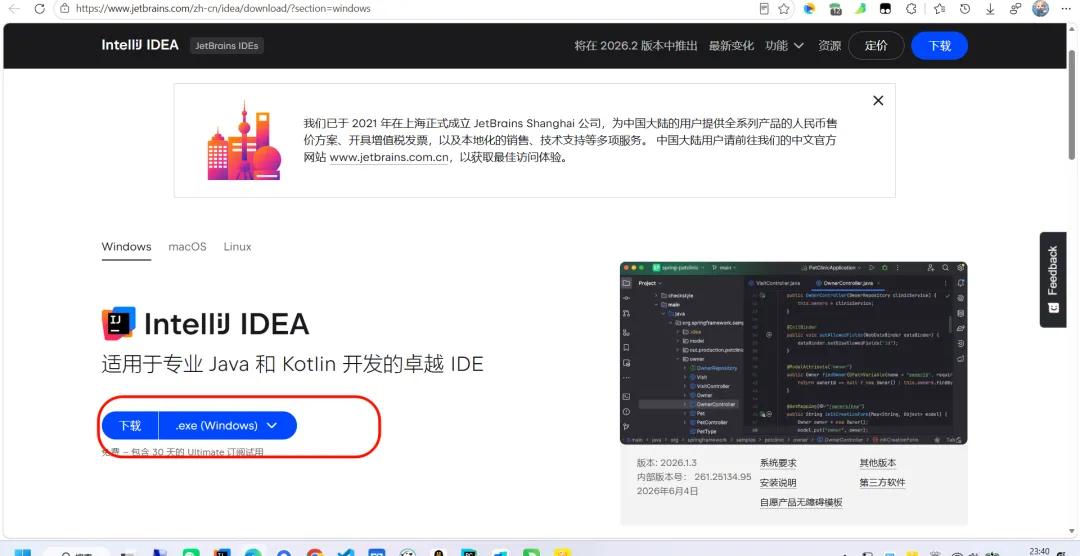Open the IDE screenshot preview image
The width and height of the screenshot is (1080, 556).
point(793,353)
